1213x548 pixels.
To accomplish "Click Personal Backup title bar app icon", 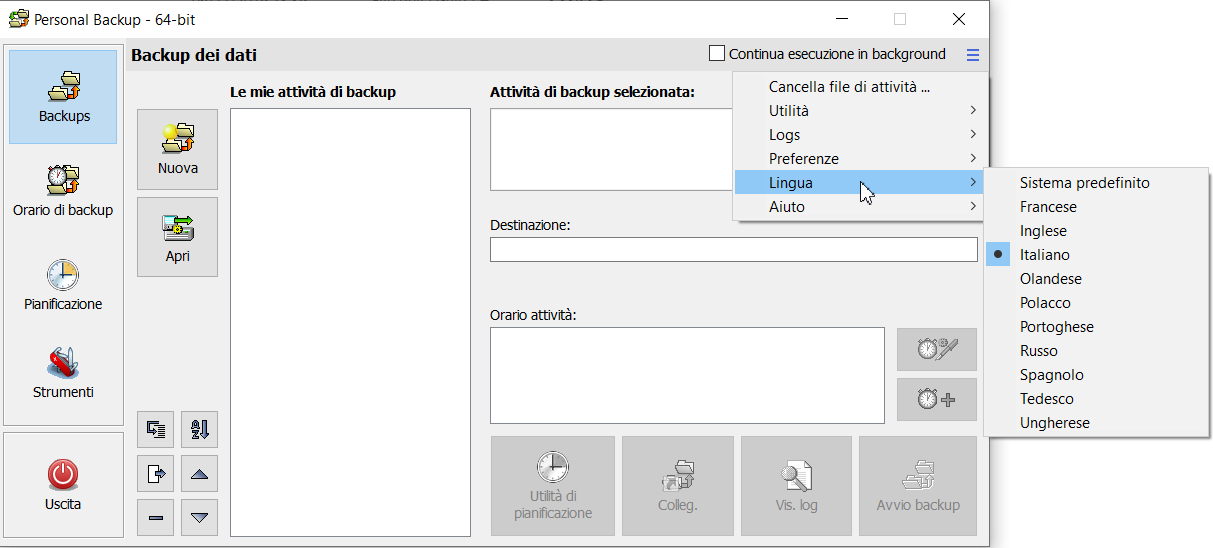I will (18, 19).
